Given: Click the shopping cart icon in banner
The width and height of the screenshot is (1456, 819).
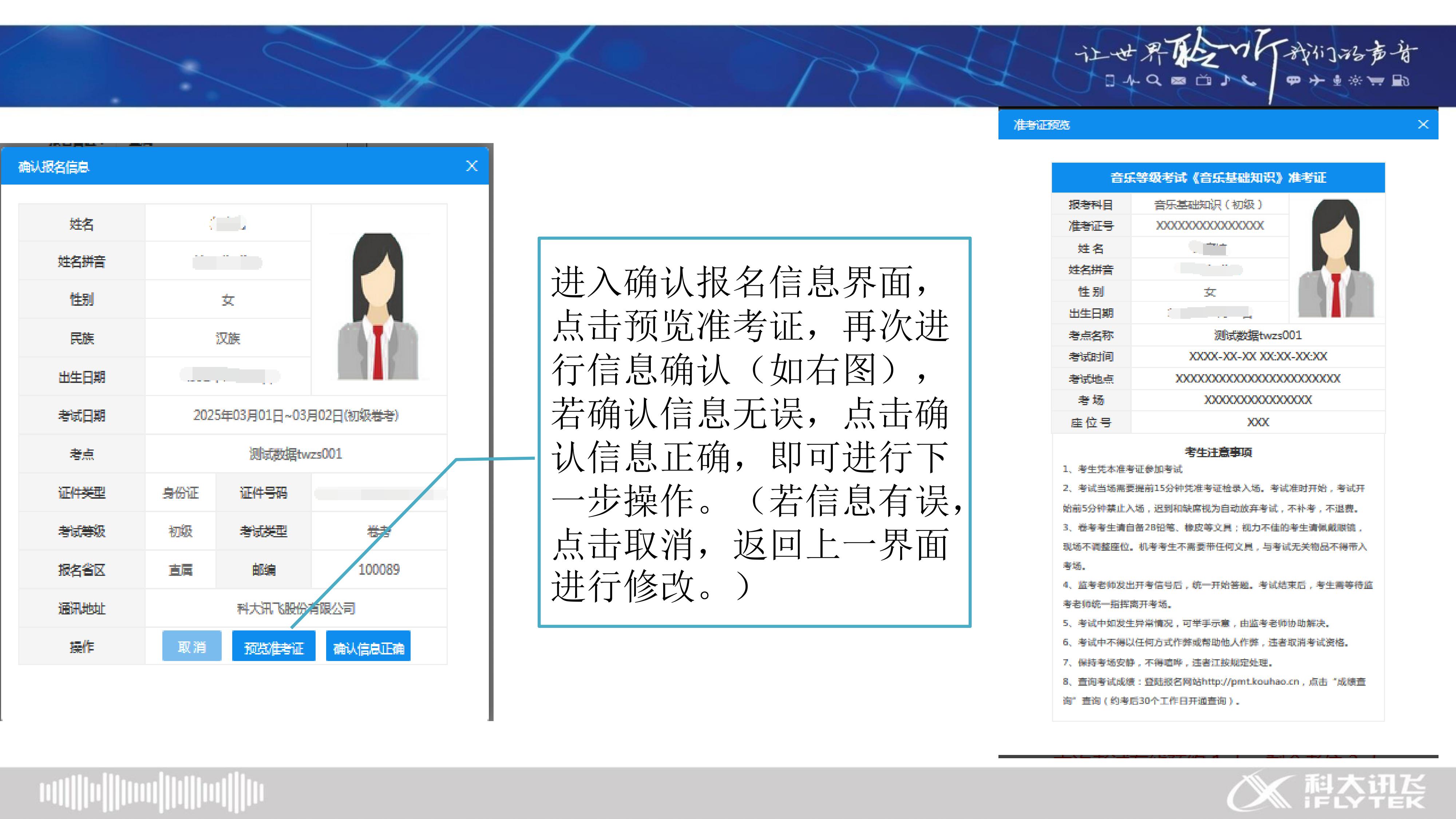Looking at the screenshot, I should [1376, 80].
